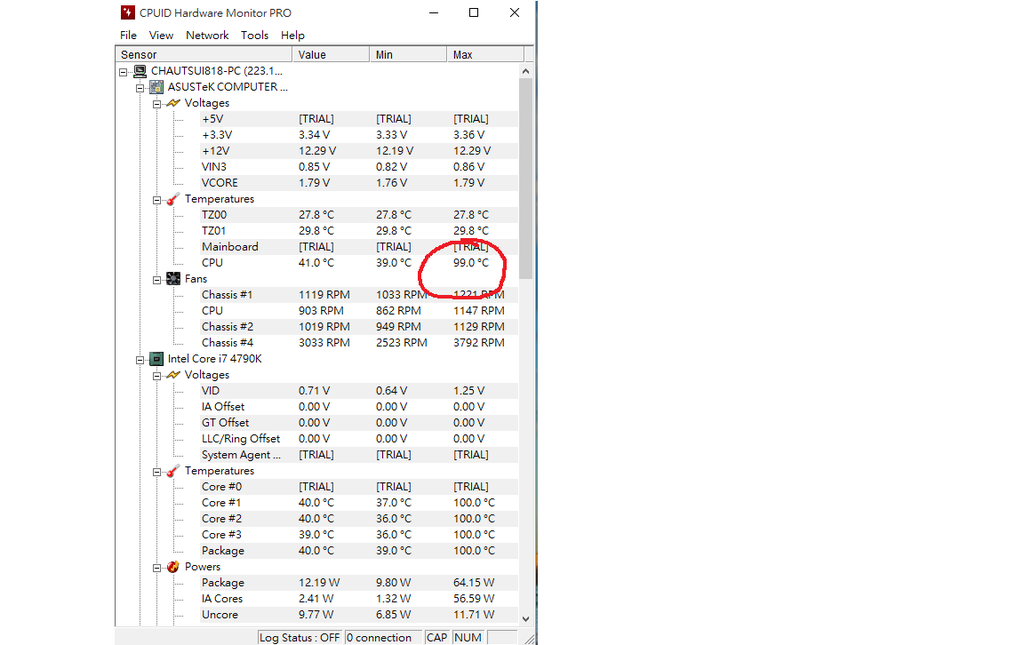Collapse the Powers section

point(157,567)
